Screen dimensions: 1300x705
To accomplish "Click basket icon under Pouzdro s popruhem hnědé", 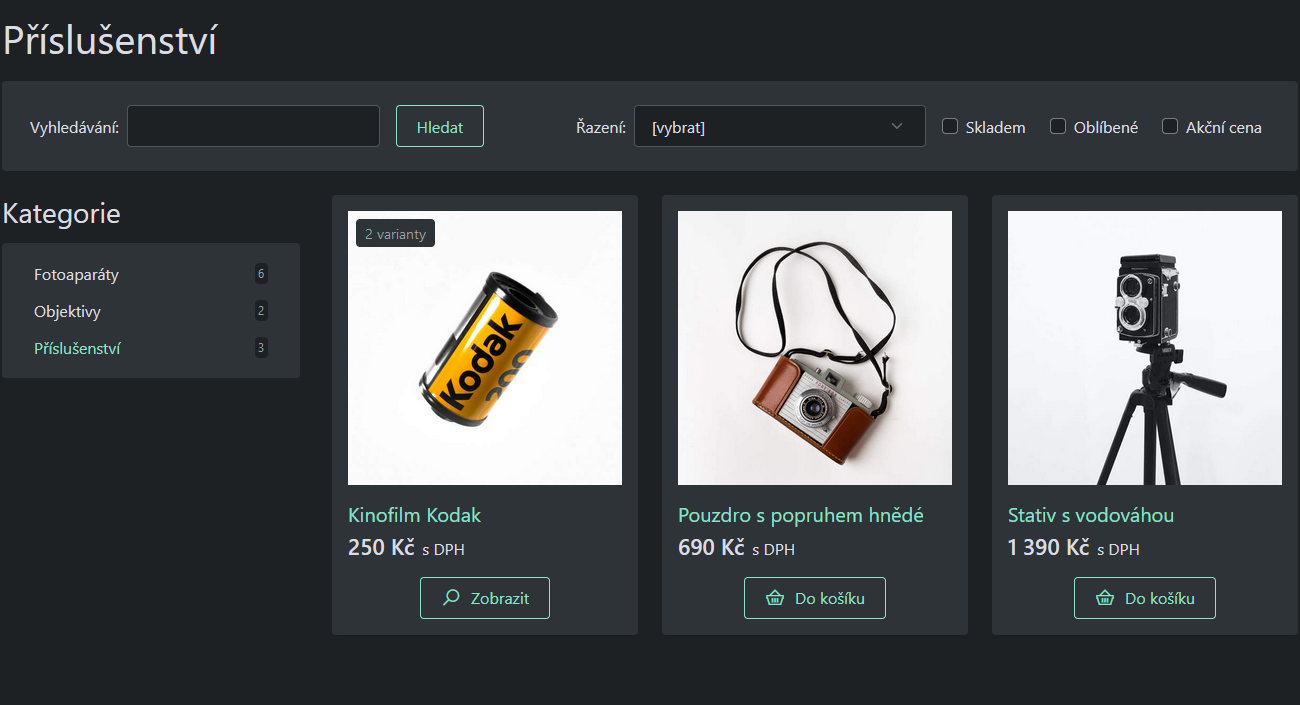I will pos(774,598).
